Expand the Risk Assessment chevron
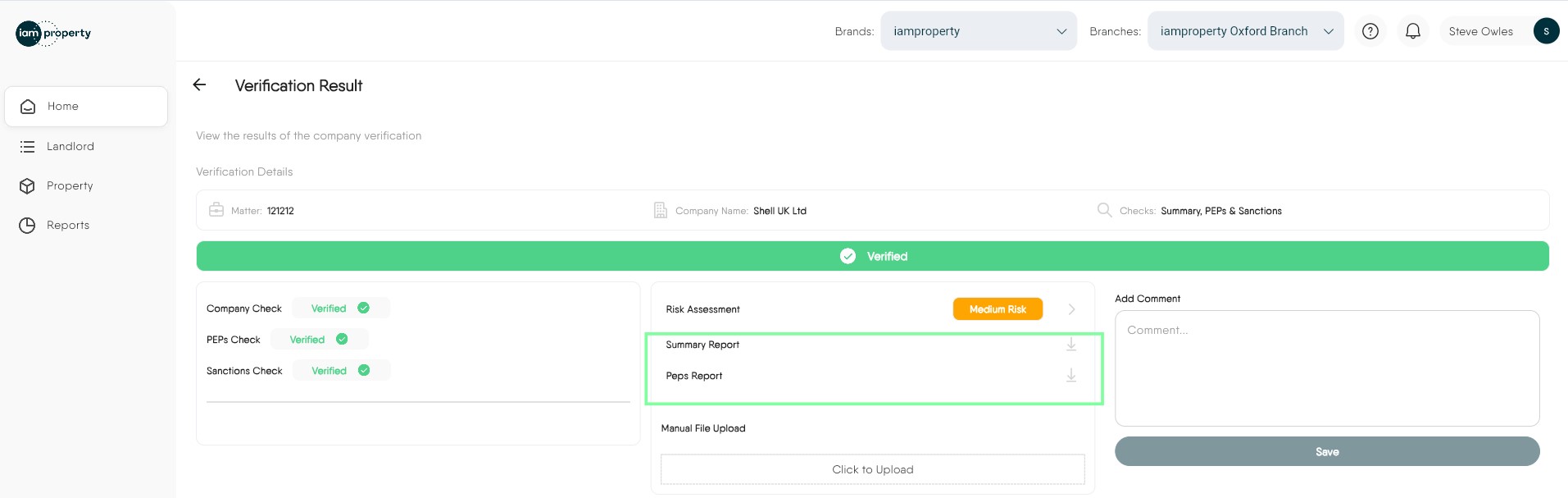This screenshot has width=1568, height=498. (x=1071, y=309)
